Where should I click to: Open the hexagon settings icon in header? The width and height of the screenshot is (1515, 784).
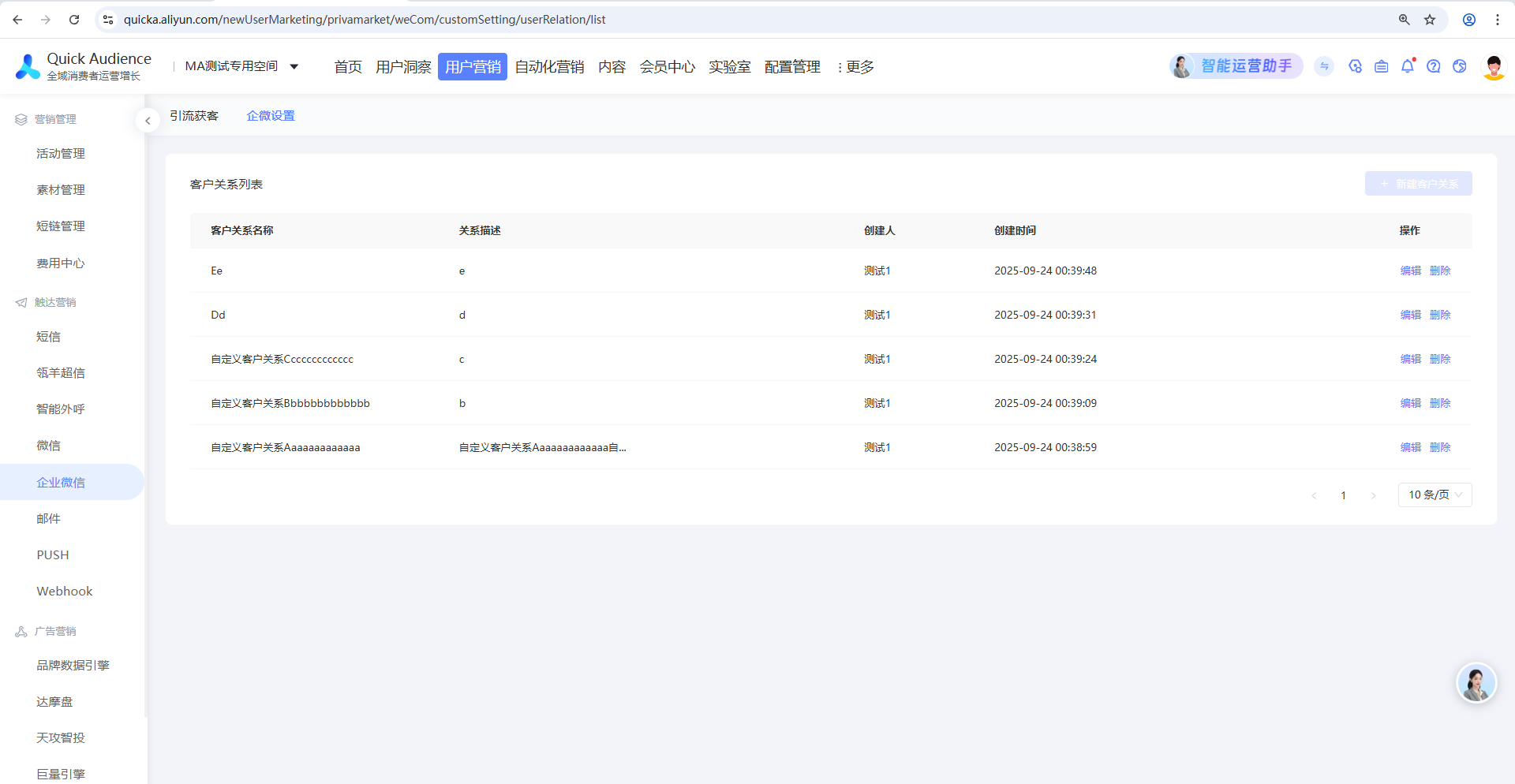coord(1355,66)
